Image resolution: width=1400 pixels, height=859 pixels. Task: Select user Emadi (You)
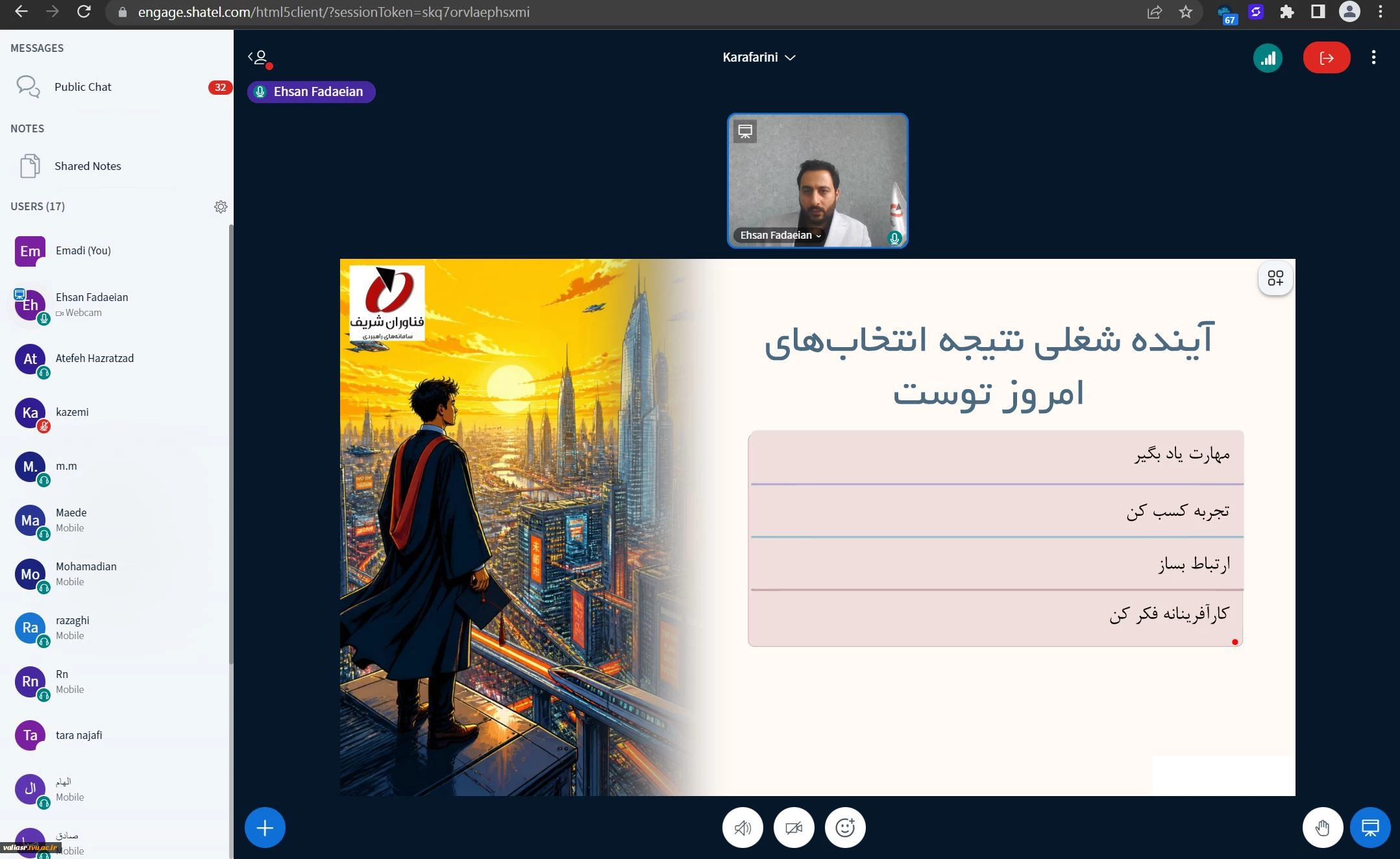[117, 250]
